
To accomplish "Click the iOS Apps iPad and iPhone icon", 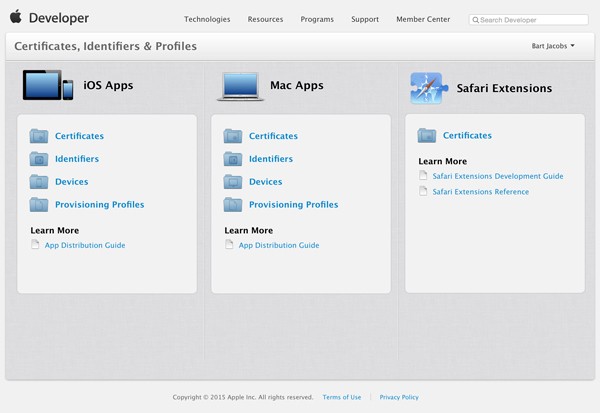I will click(48, 85).
